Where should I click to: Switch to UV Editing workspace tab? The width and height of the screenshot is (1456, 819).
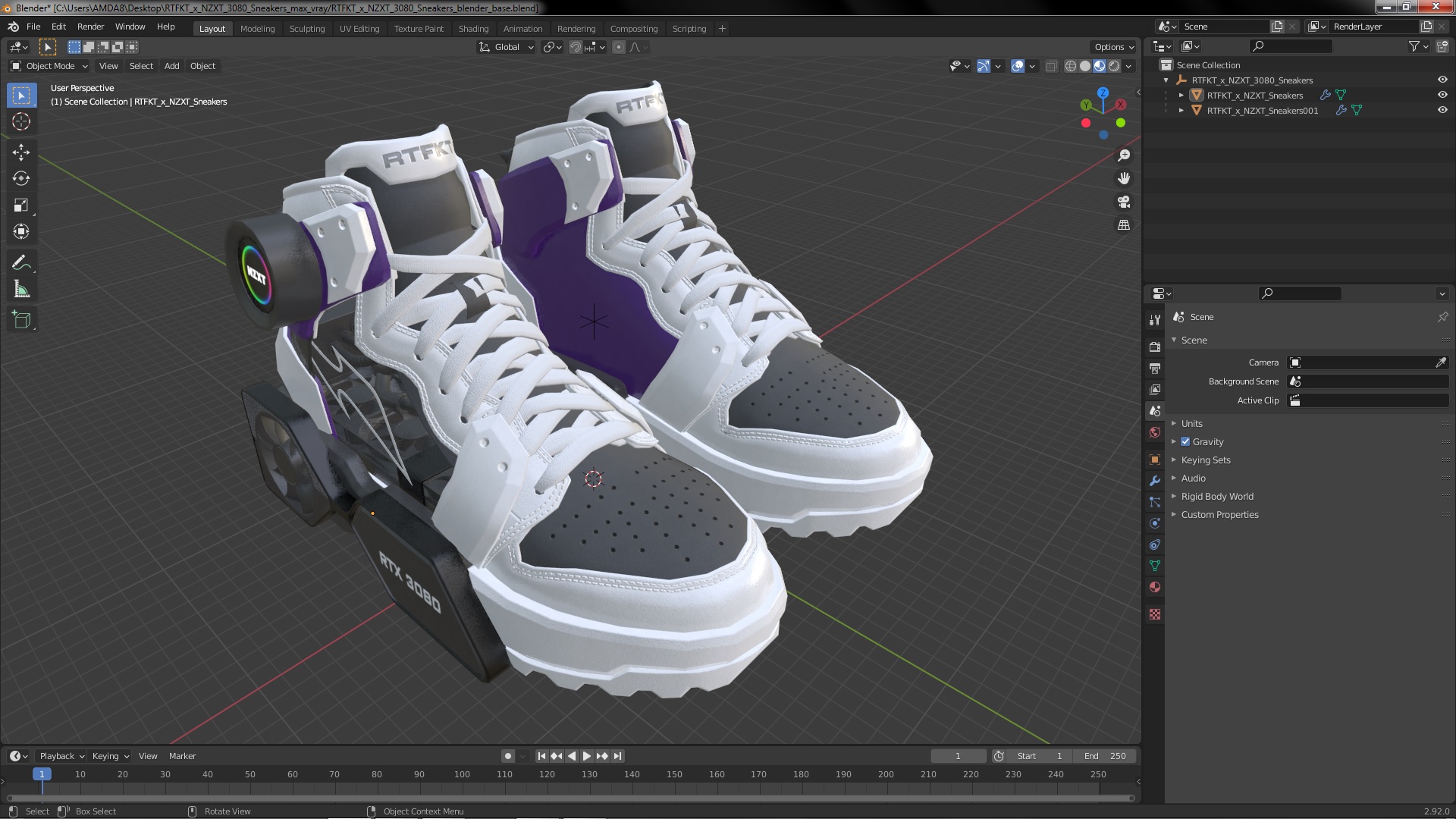[359, 29]
